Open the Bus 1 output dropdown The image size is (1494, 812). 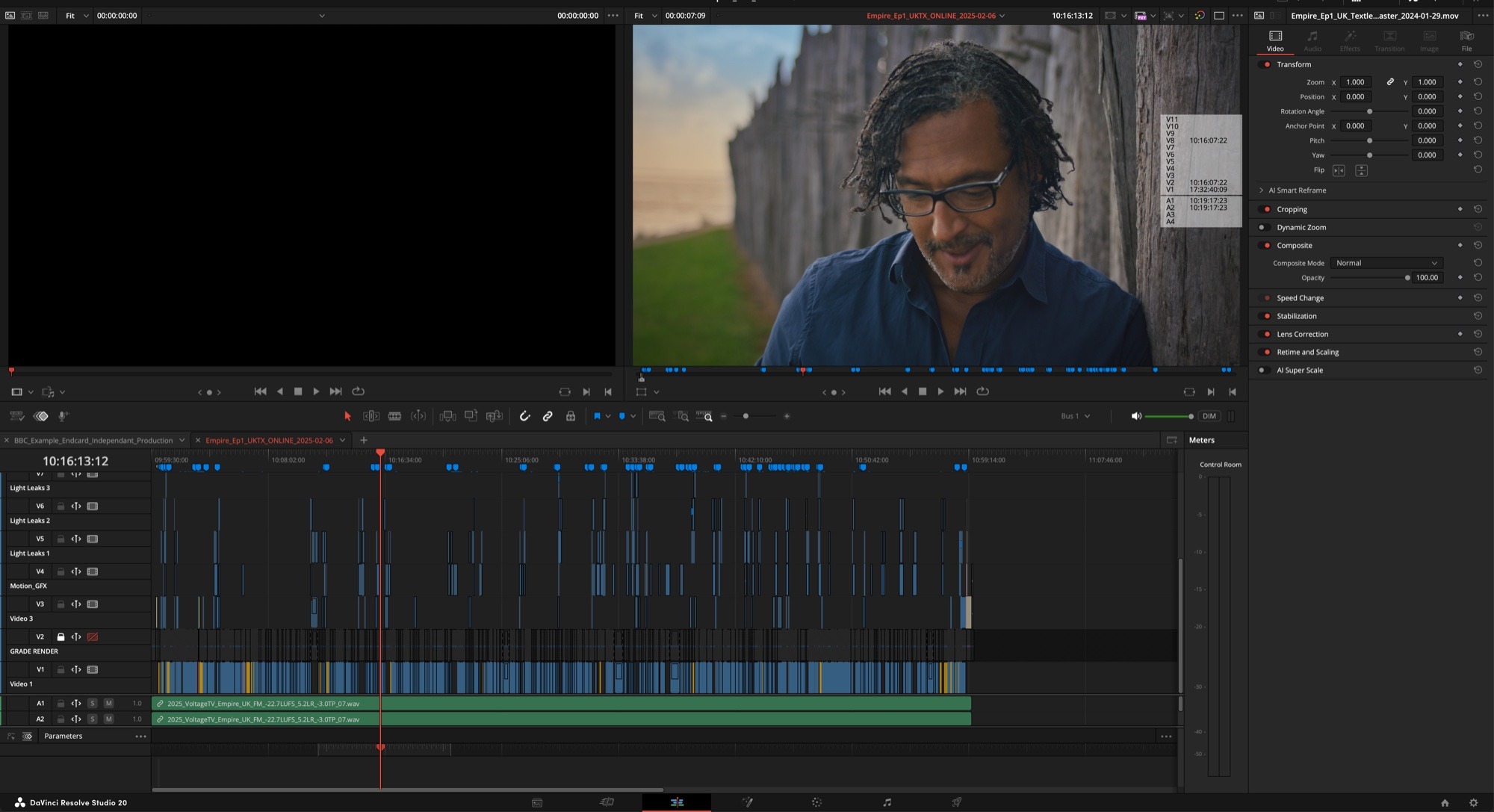(1075, 416)
